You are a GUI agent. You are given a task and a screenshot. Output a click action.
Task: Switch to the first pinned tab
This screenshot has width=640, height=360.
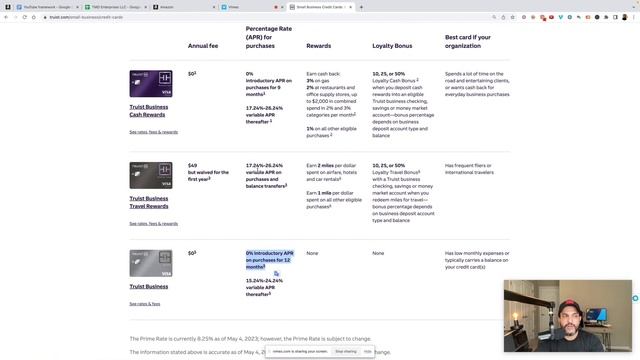coord(8,7)
